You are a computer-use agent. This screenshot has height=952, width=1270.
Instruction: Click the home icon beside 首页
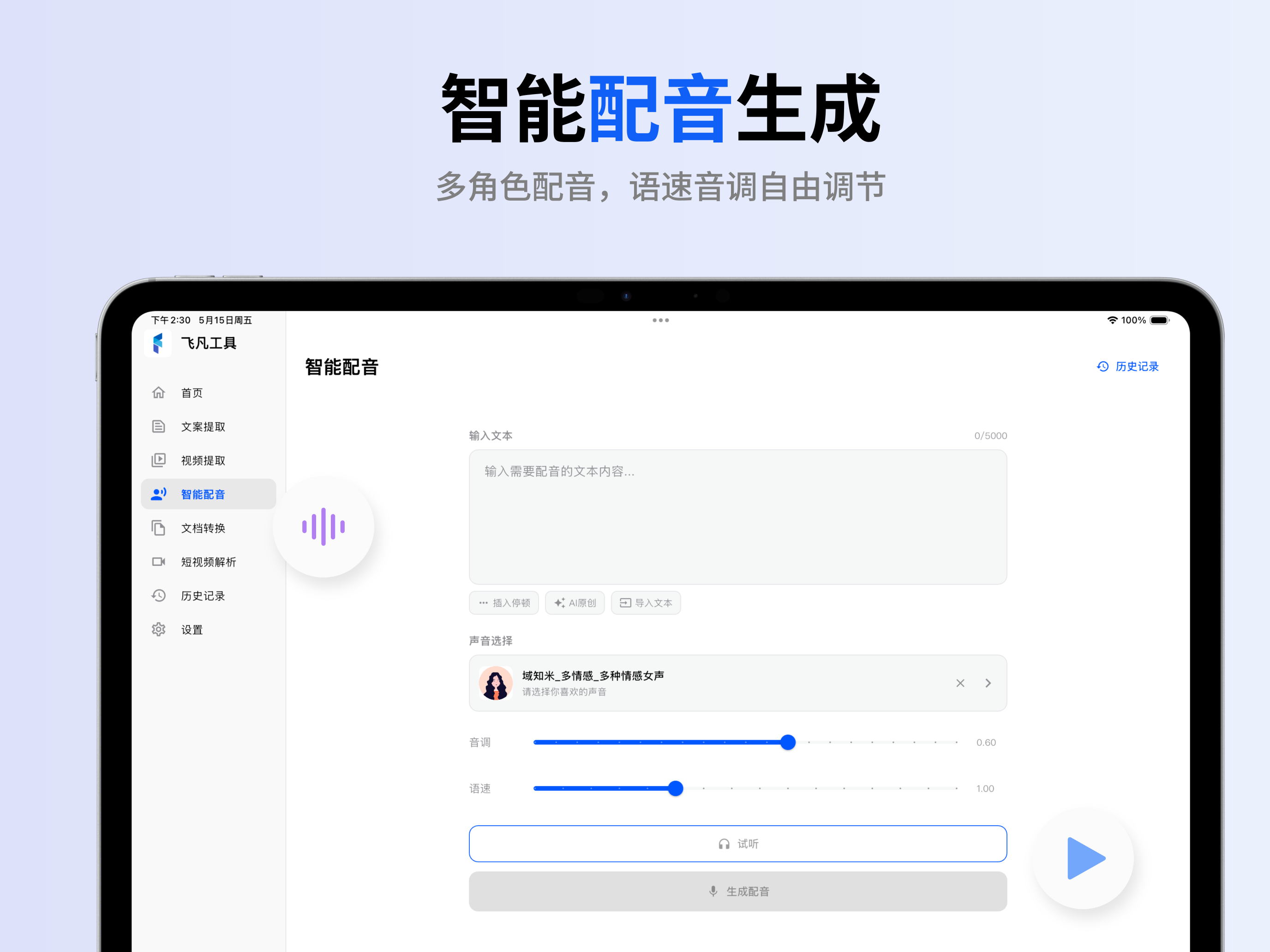(x=158, y=393)
